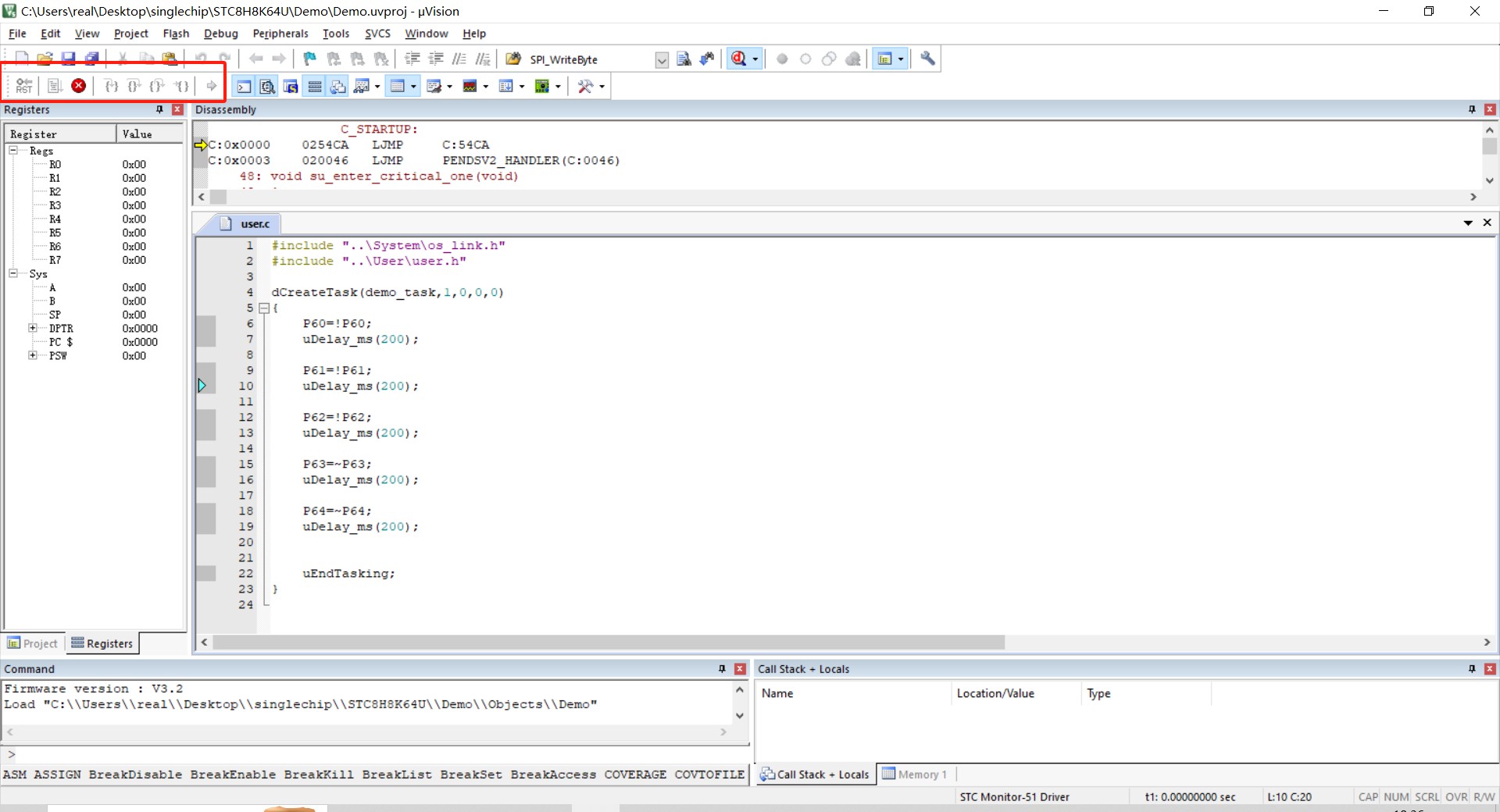Viewport: 1500px width, 812px height.
Task: Click Find in Files icon
Action: pyautogui.click(x=513, y=59)
